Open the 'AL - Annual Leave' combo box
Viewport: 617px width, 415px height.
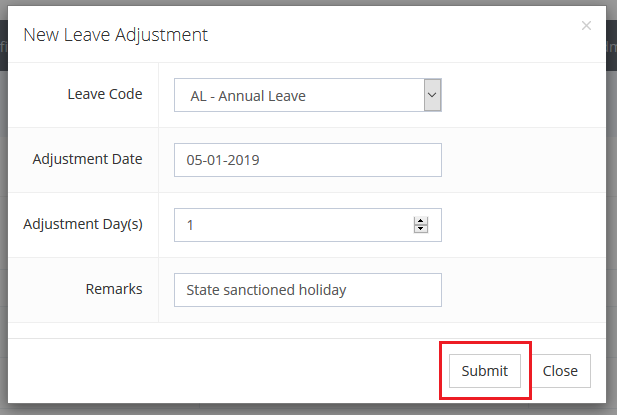pyautogui.click(x=298, y=96)
